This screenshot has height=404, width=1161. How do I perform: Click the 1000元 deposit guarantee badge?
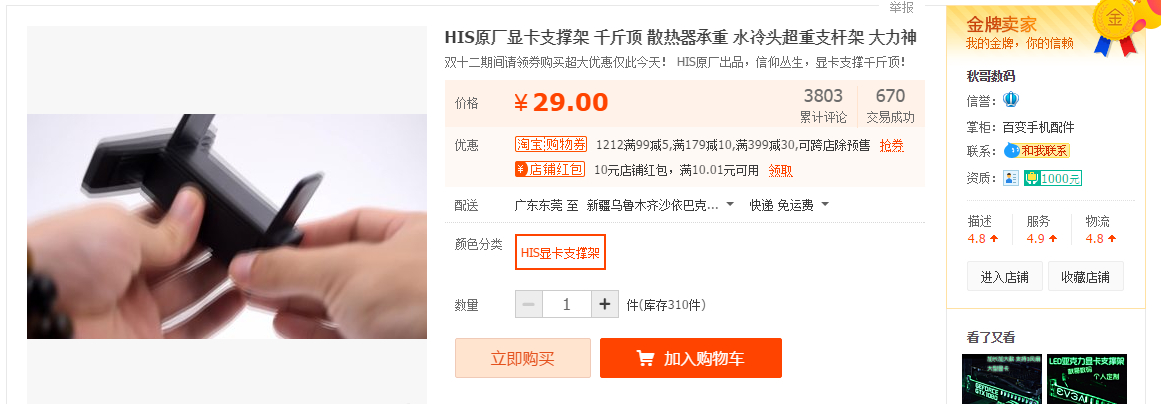1053,178
